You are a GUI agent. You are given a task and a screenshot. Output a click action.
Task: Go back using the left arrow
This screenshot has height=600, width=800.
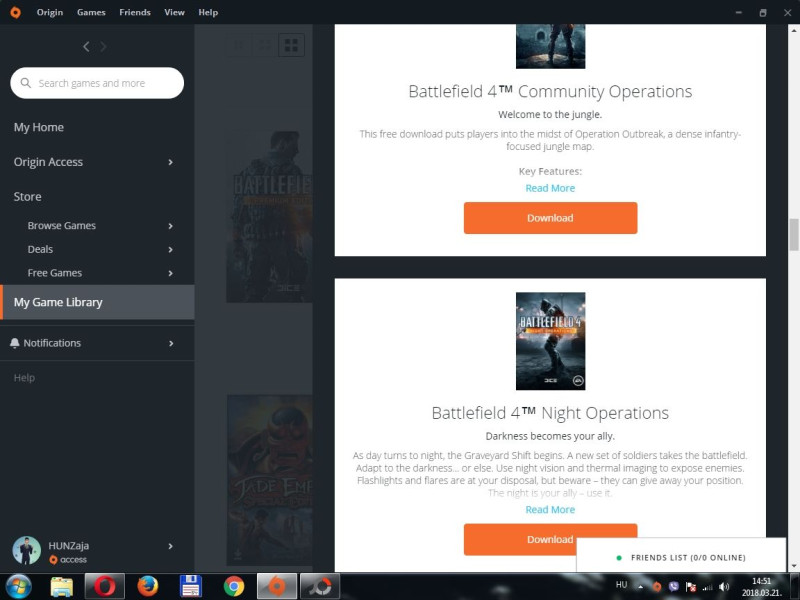86,46
